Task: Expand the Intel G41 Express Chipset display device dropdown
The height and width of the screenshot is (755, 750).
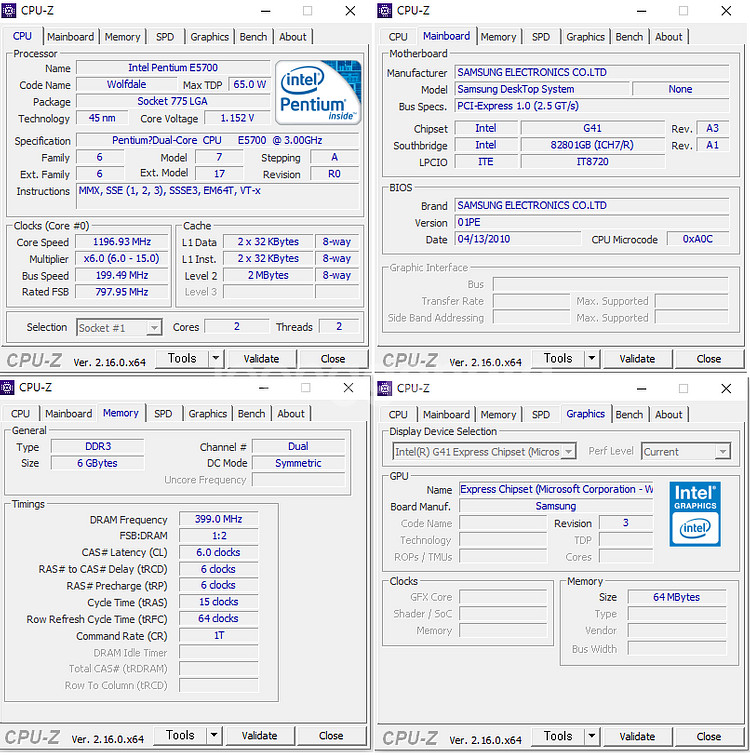Action: pyautogui.click(x=569, y=452)
